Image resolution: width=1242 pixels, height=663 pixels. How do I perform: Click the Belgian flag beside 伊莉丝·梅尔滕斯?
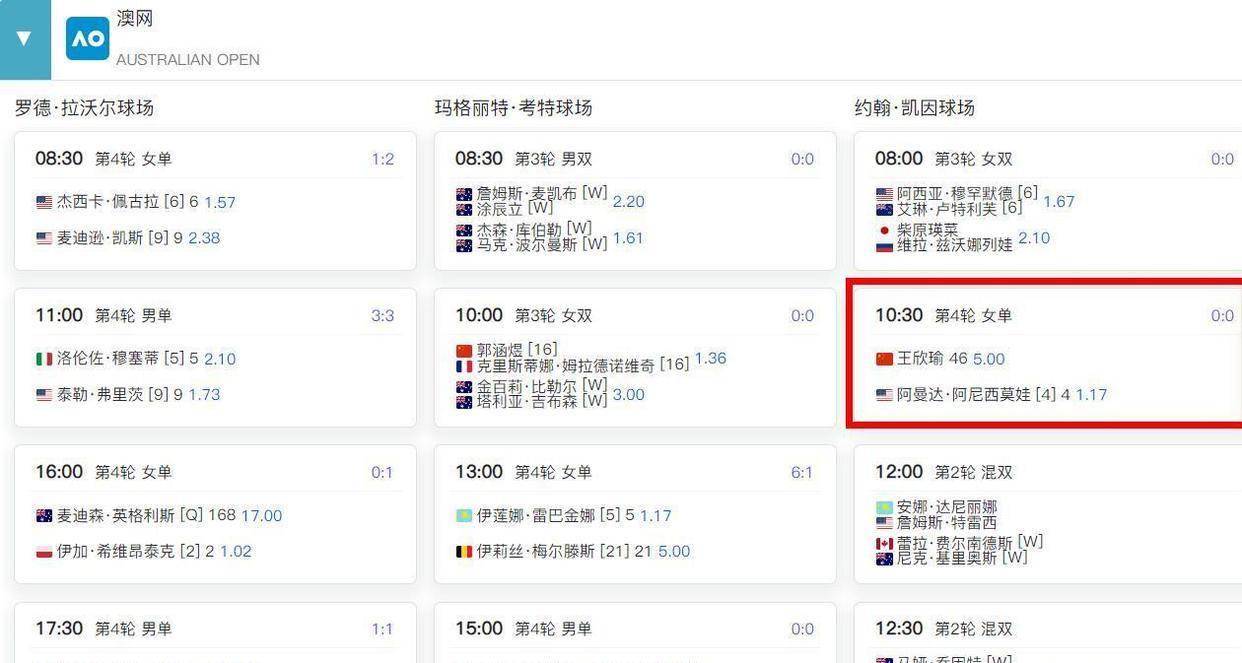(464, 552)
